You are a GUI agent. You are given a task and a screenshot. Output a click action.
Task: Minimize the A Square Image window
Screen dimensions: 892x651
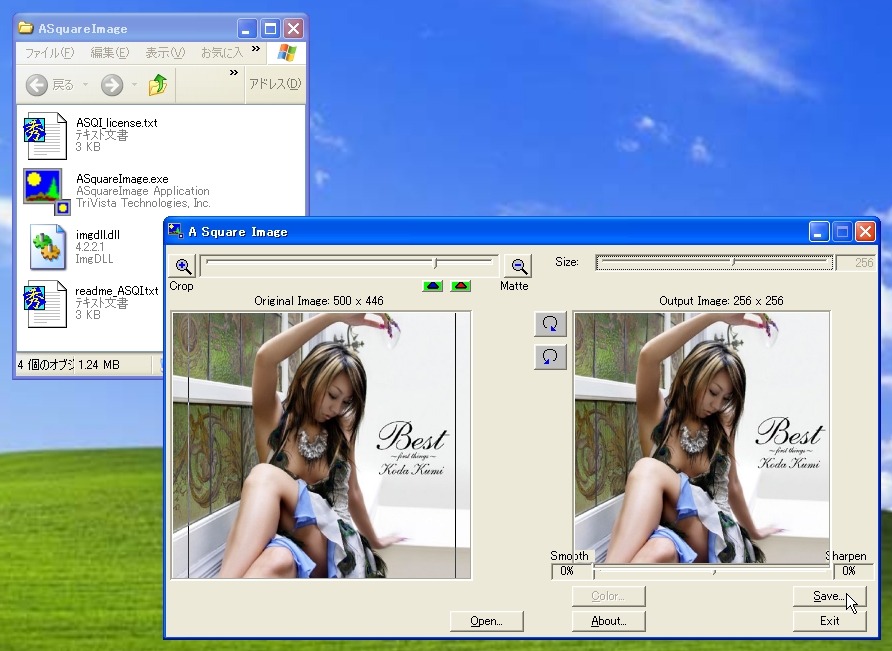coord(819,232)
